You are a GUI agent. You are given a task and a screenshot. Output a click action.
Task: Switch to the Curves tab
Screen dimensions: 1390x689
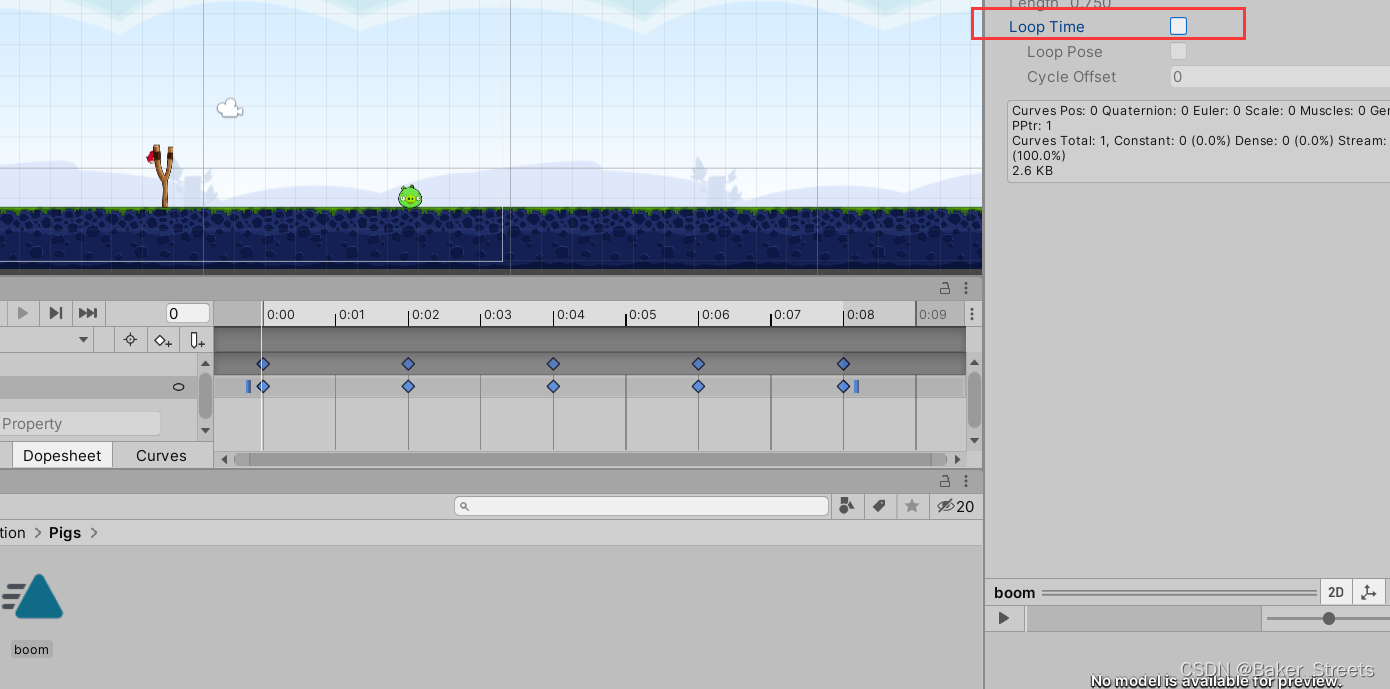tap(161, 455)
